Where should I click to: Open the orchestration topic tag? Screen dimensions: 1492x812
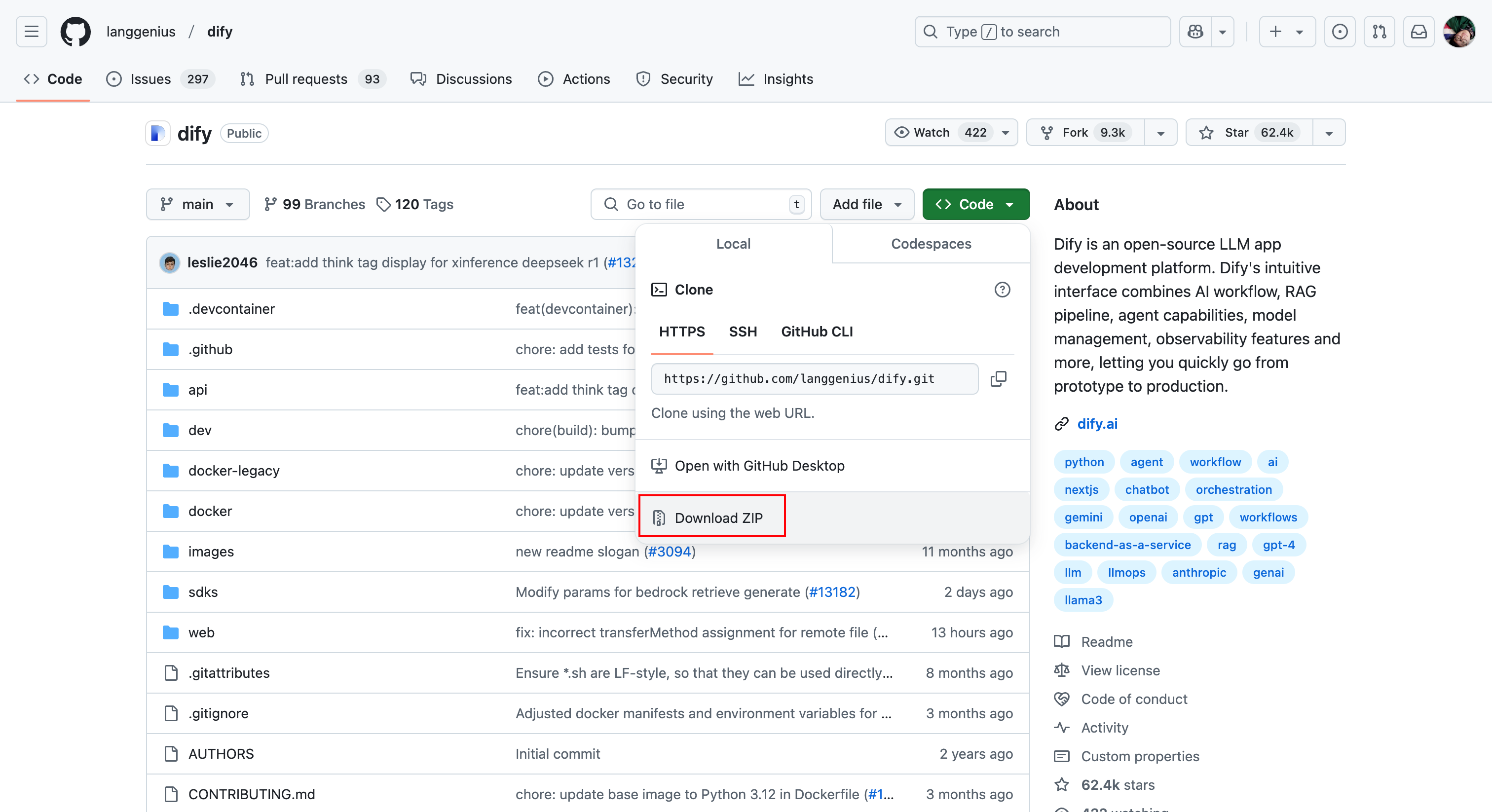click(x=1233, y=490)
